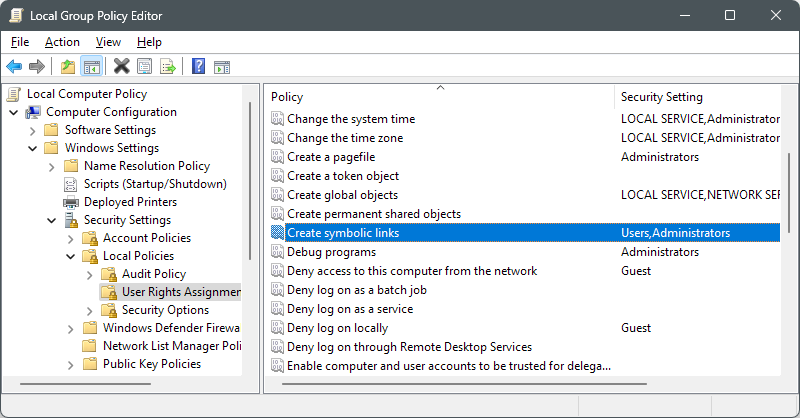Open the Help menu
The width and height of the screenshot is (800, 418).
[149, 42]
